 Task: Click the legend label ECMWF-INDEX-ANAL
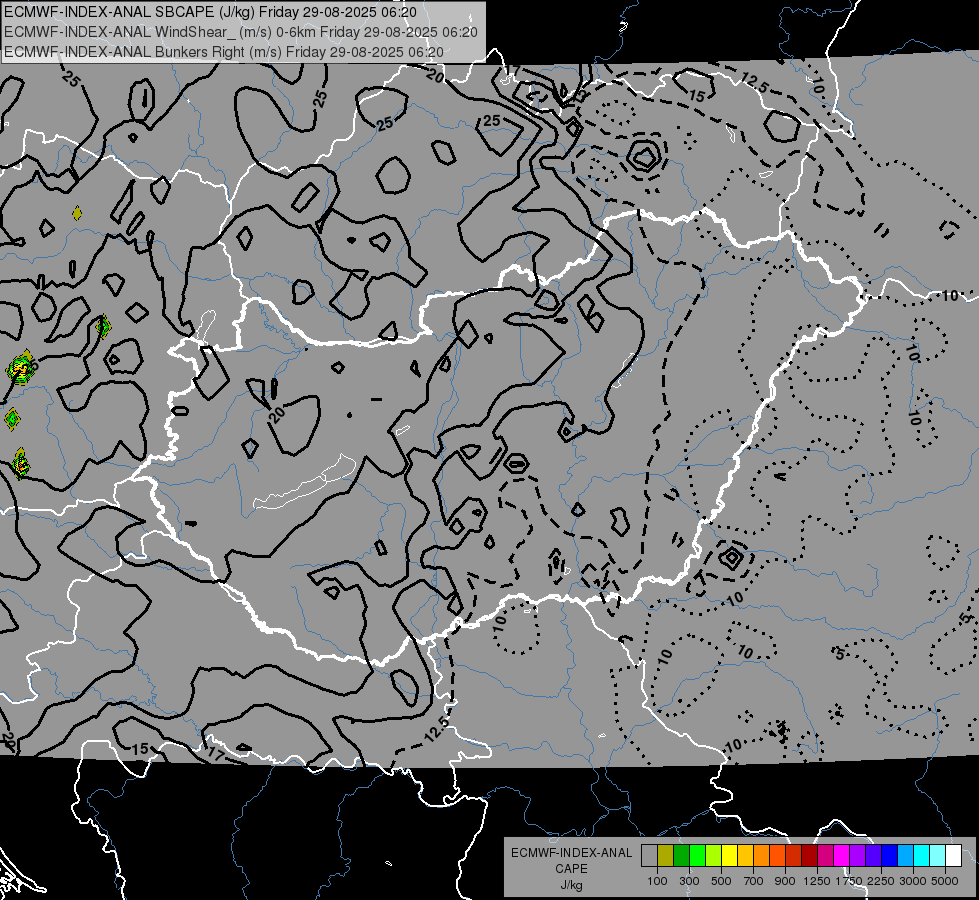tap(571, 853)
